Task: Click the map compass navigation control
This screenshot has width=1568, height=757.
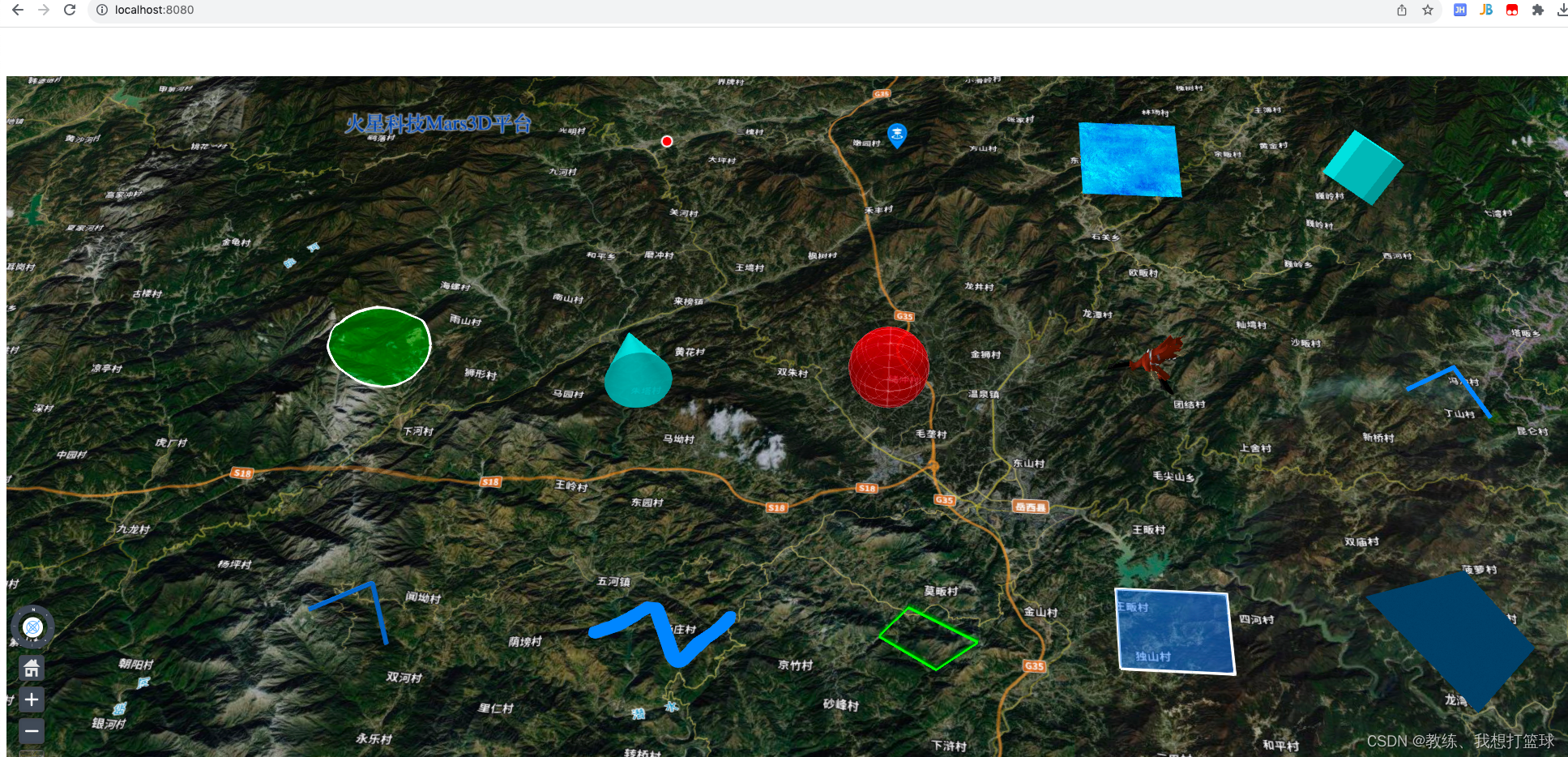Action: coord(32,627)
